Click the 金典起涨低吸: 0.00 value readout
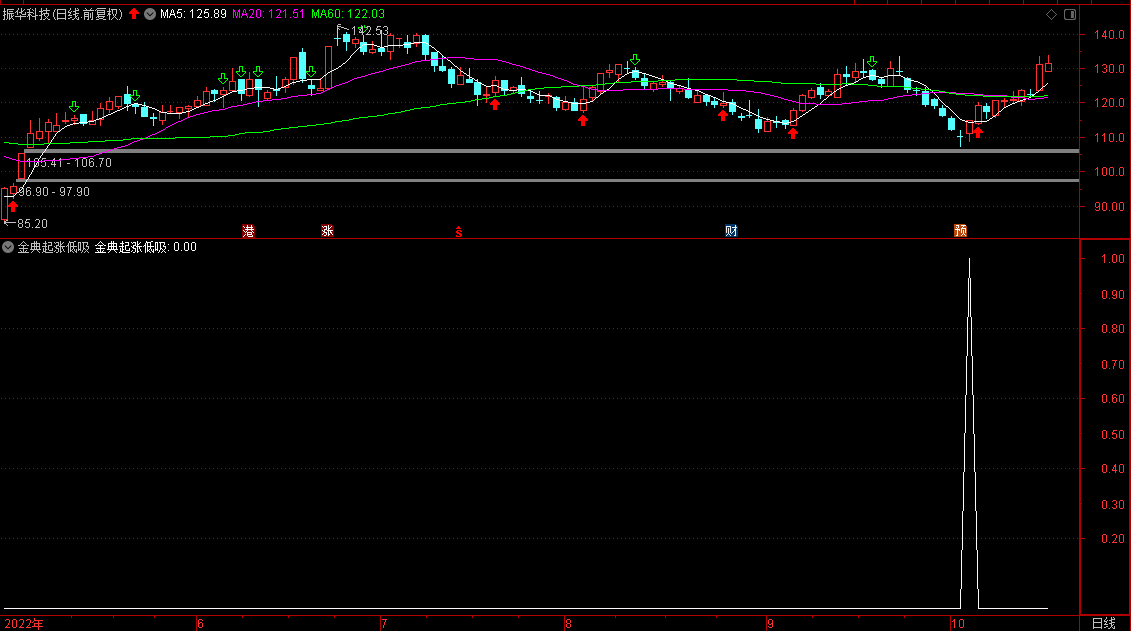The image size is (1131, 631). [146, 247]
